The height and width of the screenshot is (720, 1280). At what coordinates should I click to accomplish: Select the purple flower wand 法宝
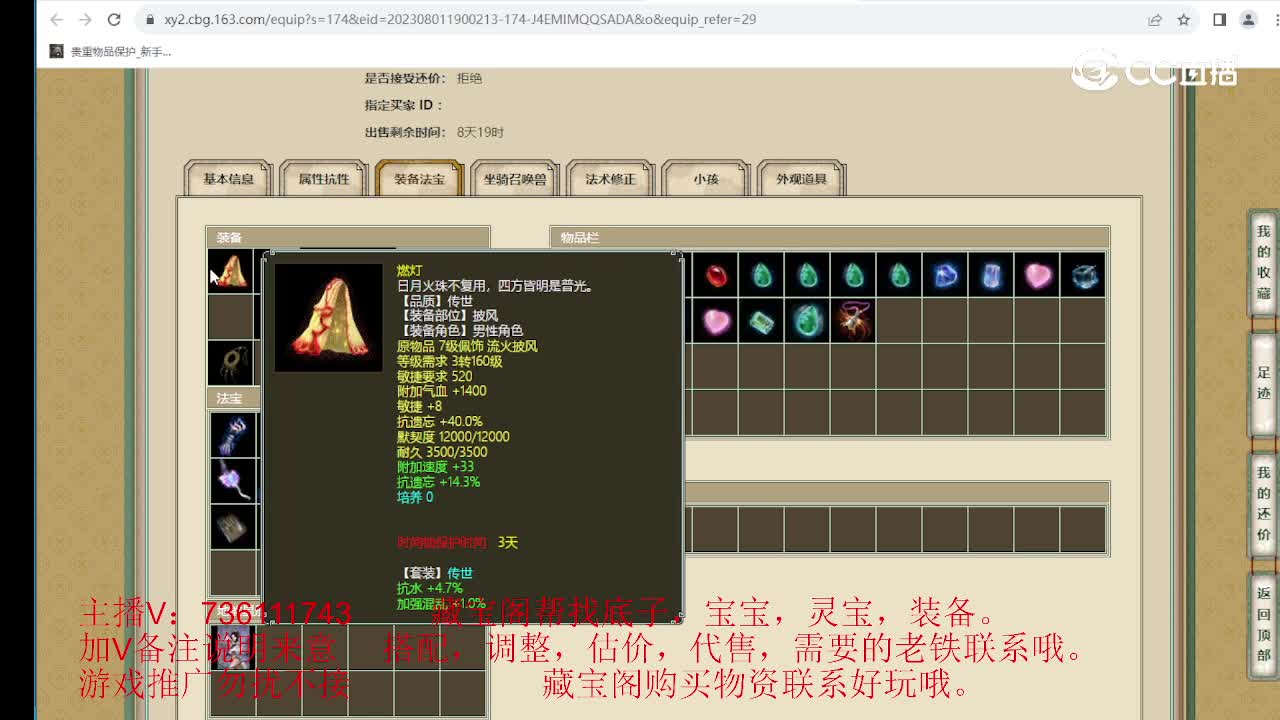[x=232, y=480]
